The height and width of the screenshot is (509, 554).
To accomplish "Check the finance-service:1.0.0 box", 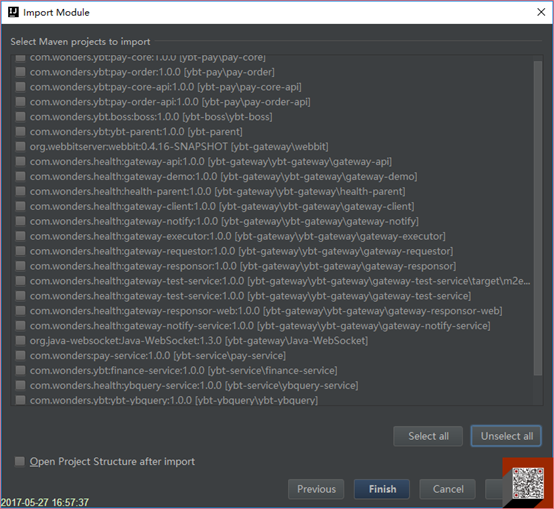I will (20, 370).
